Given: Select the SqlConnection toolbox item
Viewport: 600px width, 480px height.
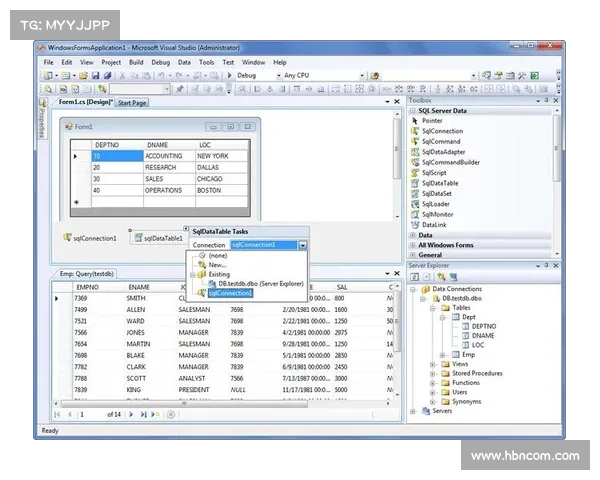Looking at the screenshot, I should 442,131.
